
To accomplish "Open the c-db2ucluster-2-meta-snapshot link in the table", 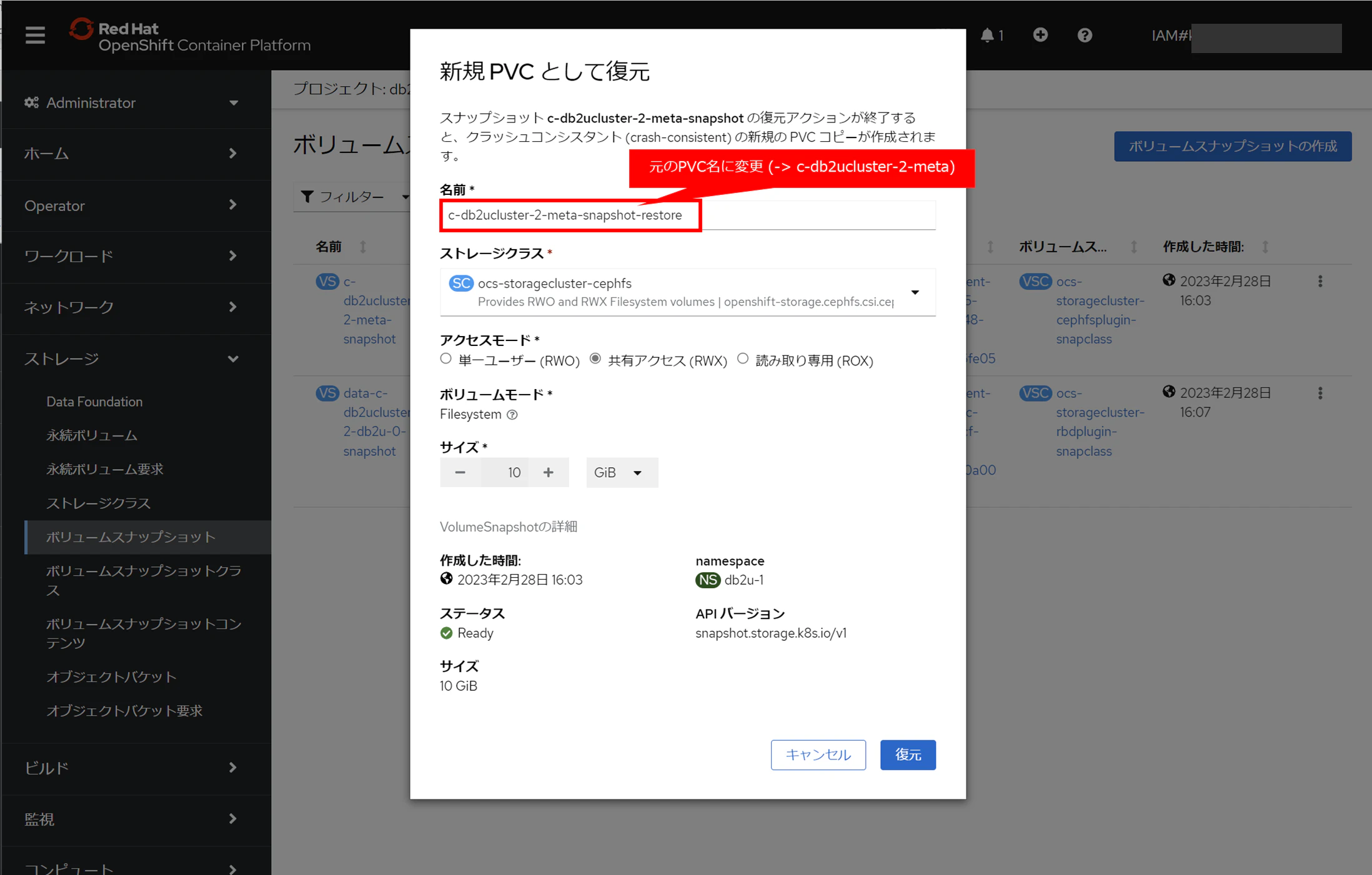I will [375, 310].
